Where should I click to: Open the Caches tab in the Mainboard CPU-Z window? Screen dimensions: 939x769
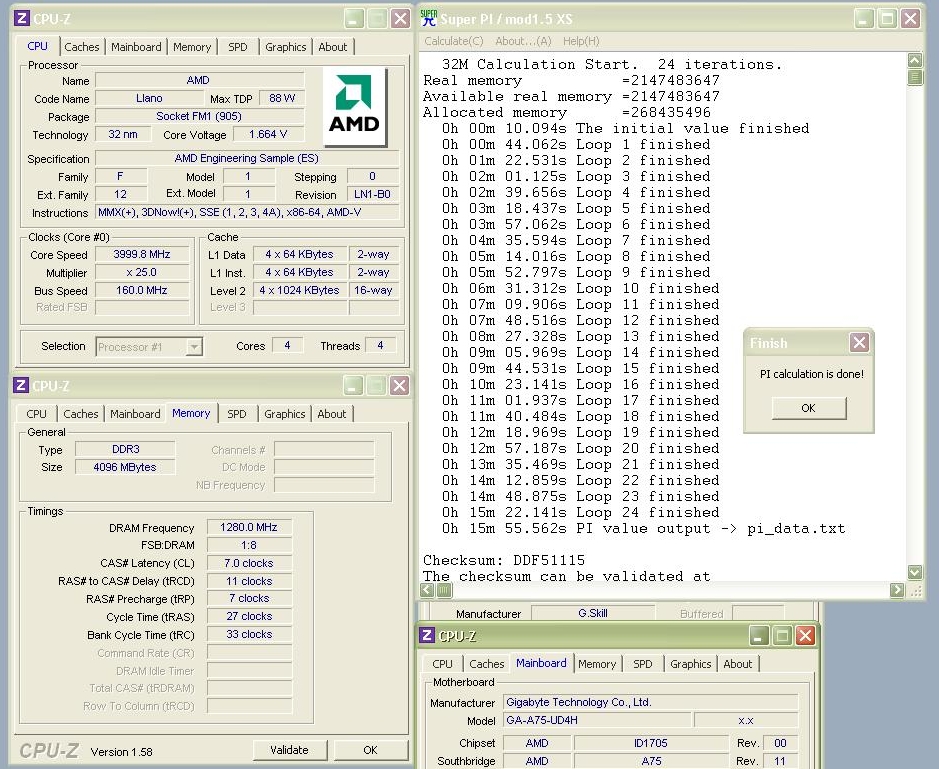click(x=487, y=664)
